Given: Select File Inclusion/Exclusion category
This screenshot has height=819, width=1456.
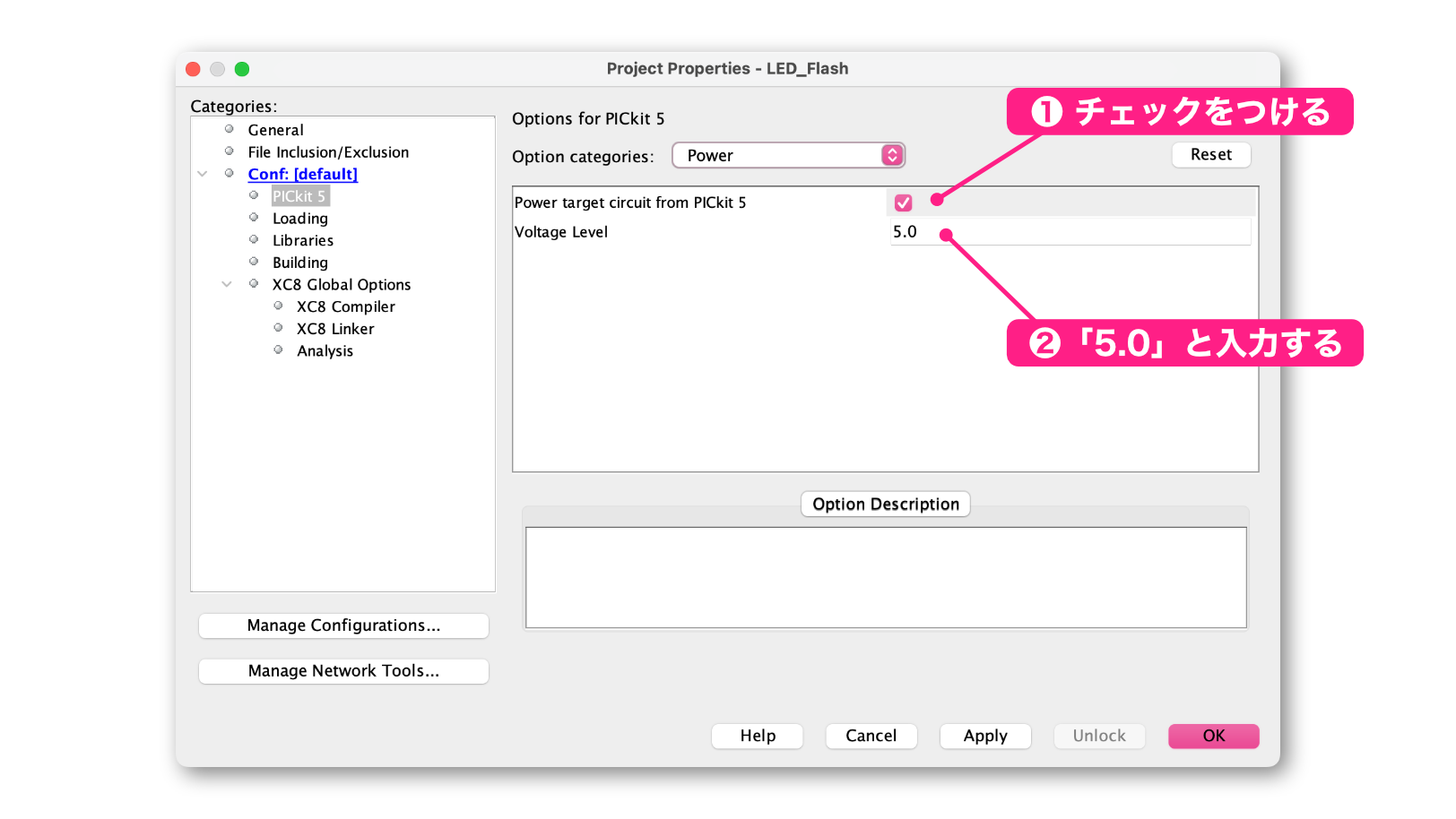Looking at the screenshot, I should (328, 152).
